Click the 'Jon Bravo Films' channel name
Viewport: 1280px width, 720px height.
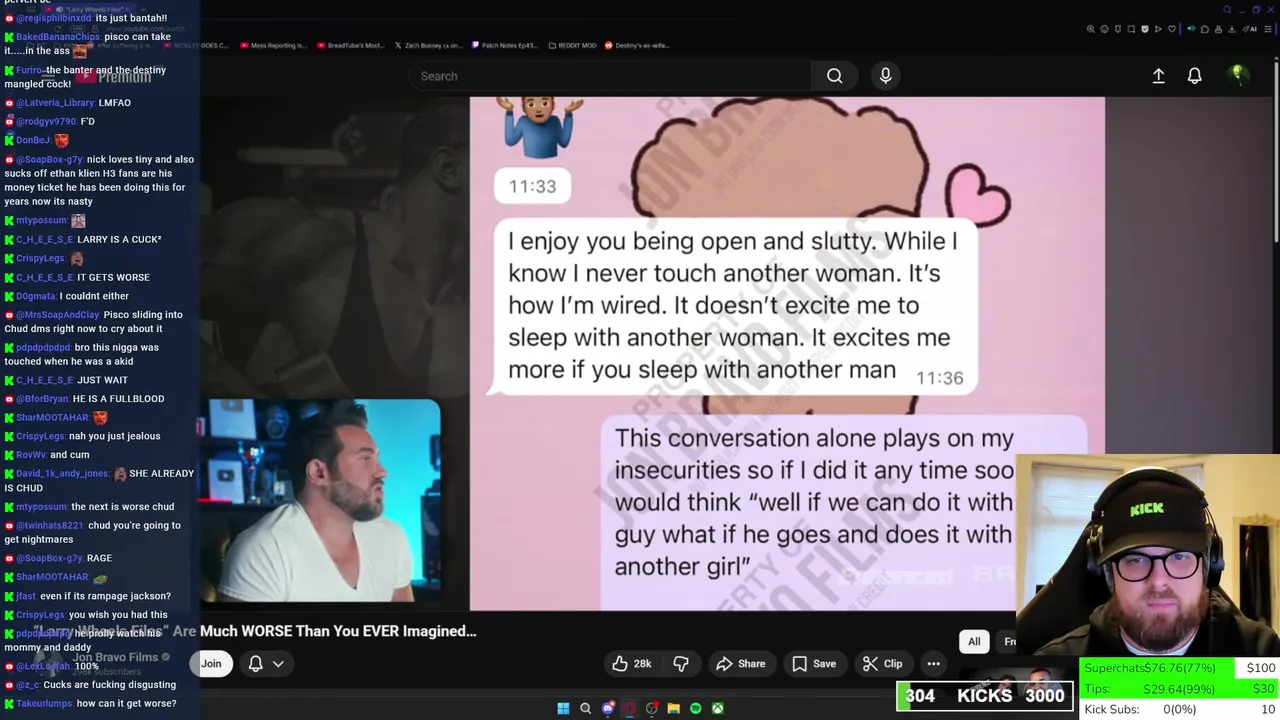pos(116,657)
